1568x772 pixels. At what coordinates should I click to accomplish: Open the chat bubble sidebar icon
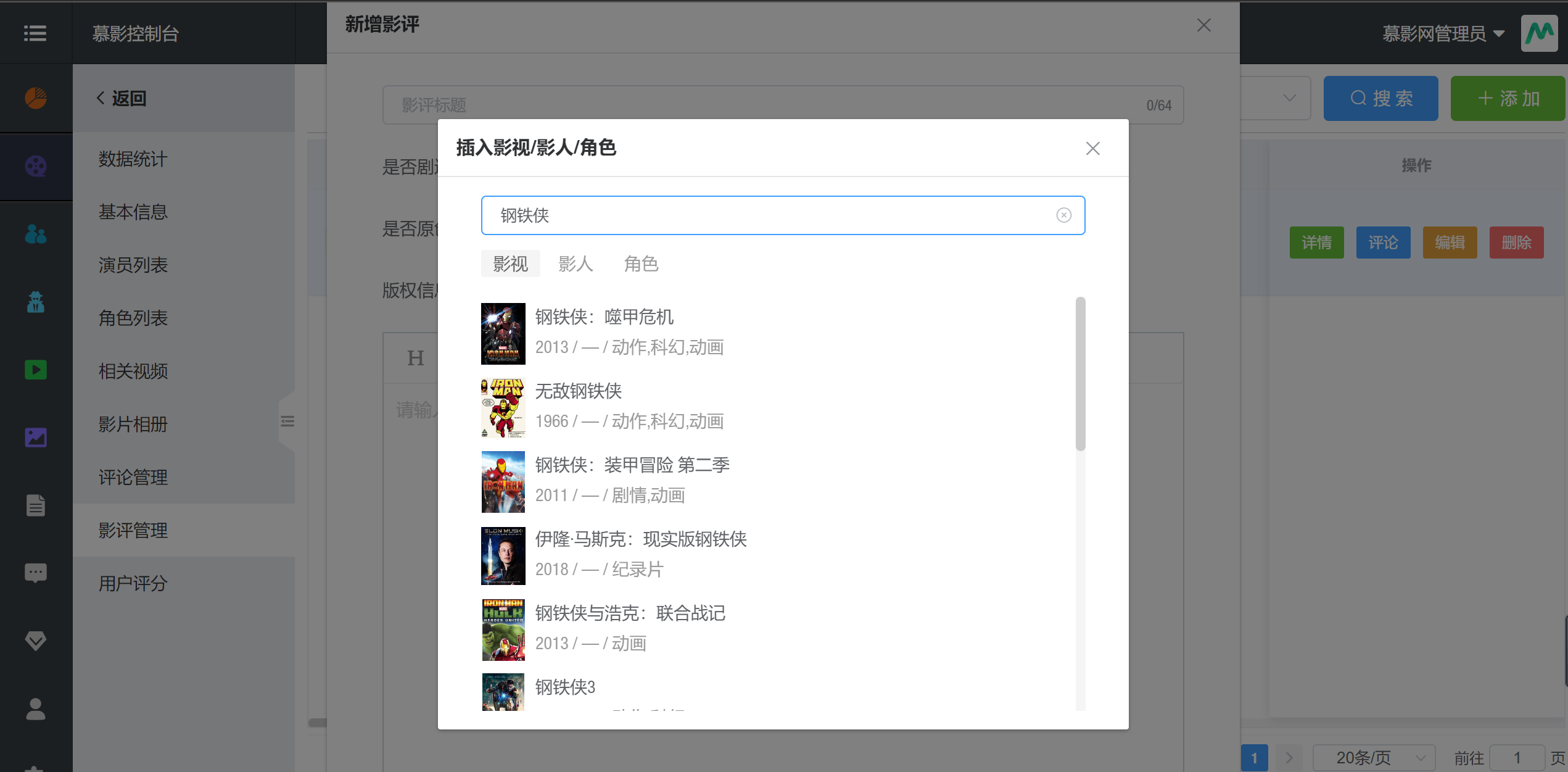coord(36,573)
